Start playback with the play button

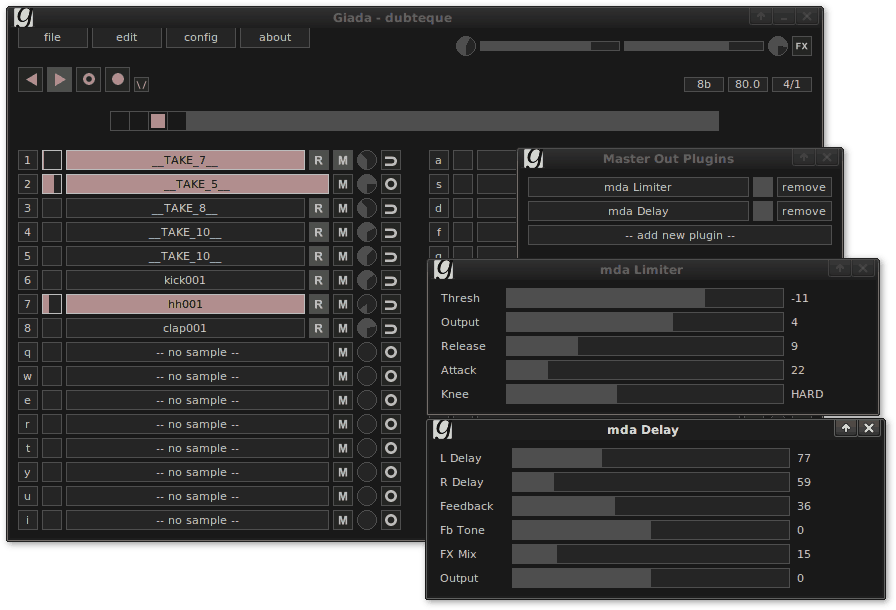click(59, 79)
